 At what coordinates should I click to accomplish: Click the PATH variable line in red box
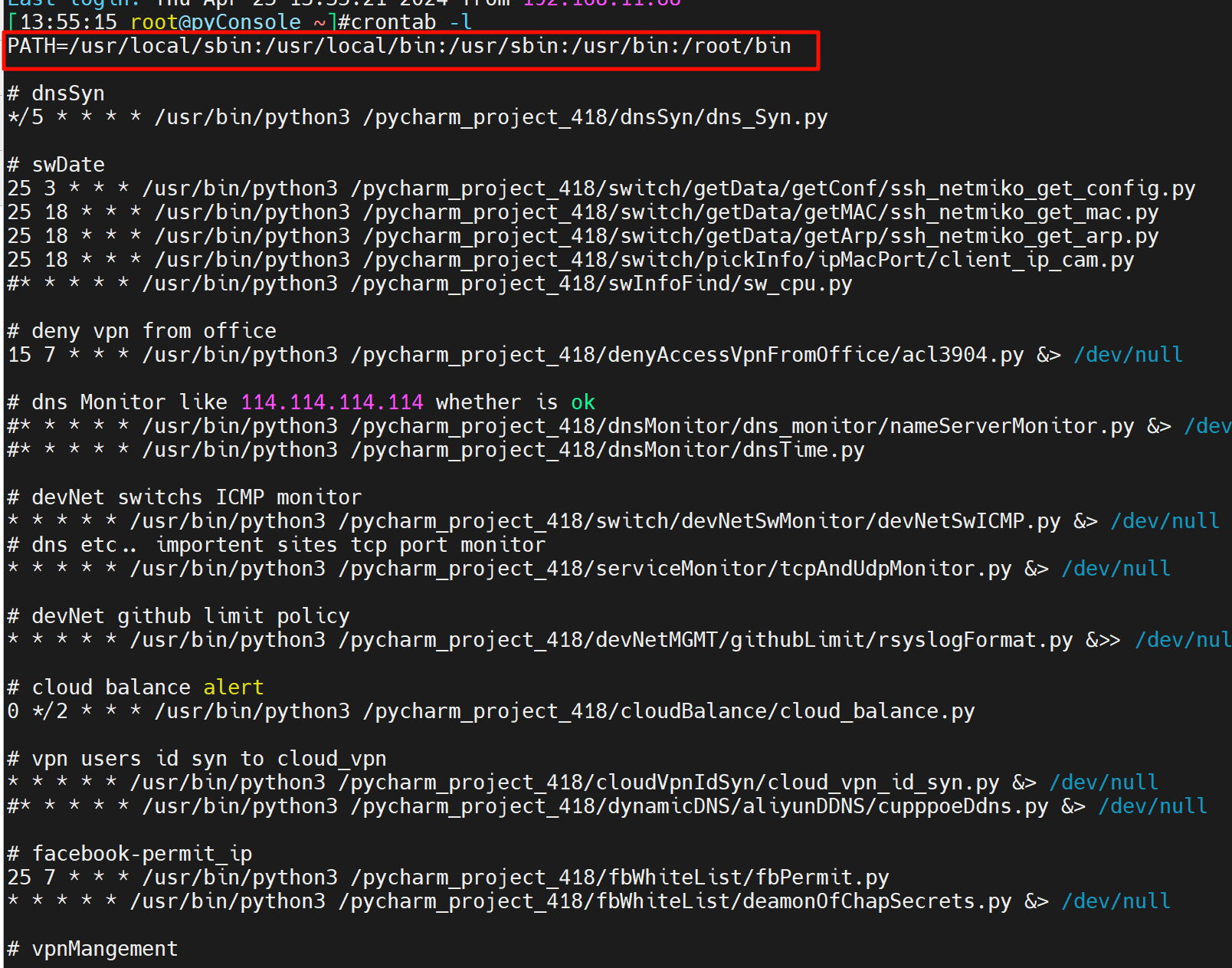[398, 47]
